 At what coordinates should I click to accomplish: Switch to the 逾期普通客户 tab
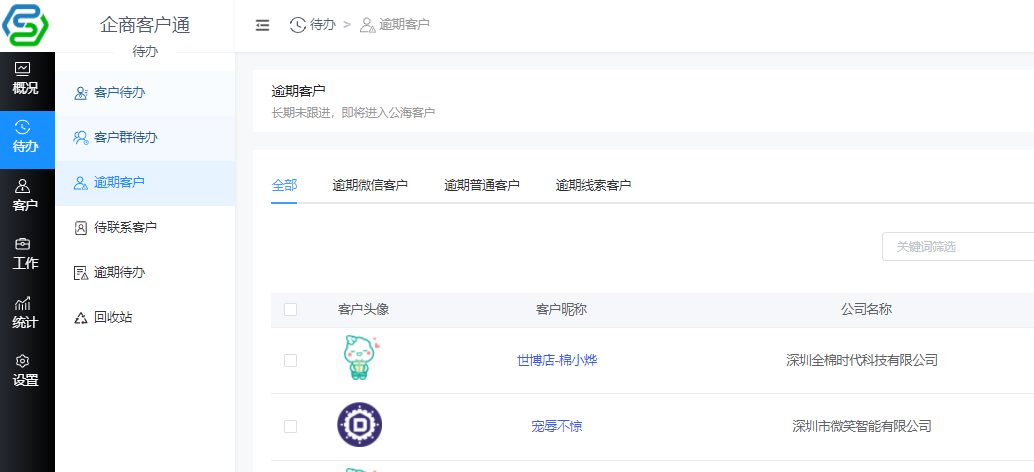coord(482,185)
